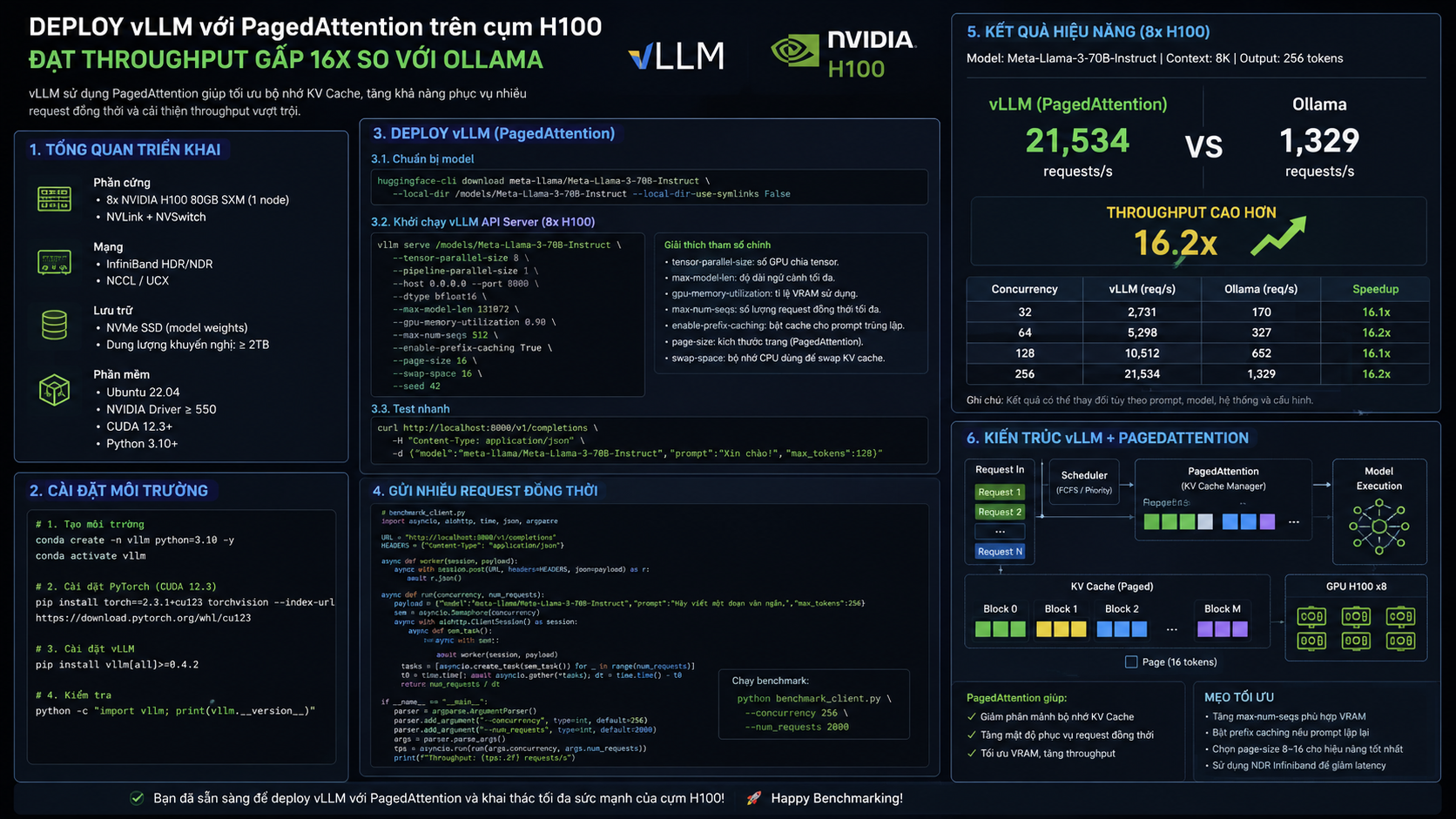Tick the Page (16 tokens) legend box
Image resolution: width=1456 pixels, height=819 pixels.
point(1131,662)
